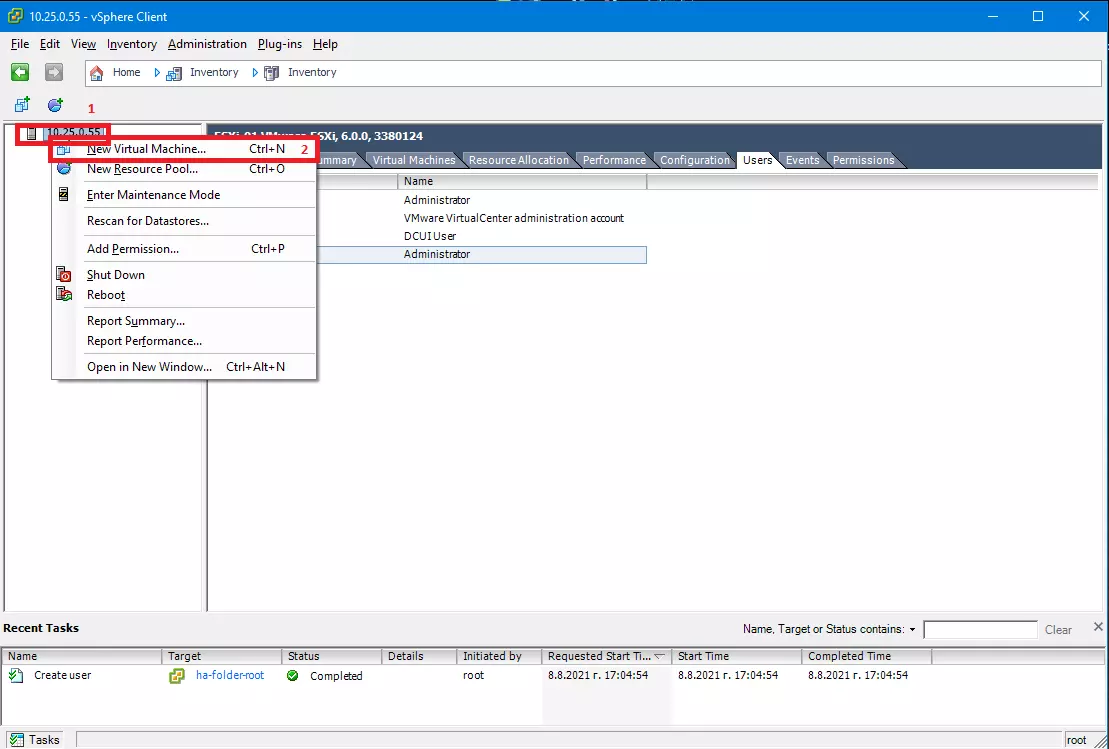Choose New Resource Pool... from the context menu
1109x749 pixels.
[184, 169]
